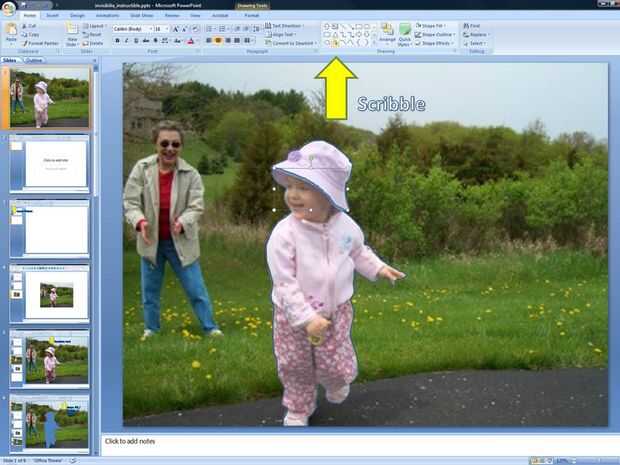This screenshot has height=465, width=620.
Task: Toggle Bold formatting
Action: click(x=117, y=40)
